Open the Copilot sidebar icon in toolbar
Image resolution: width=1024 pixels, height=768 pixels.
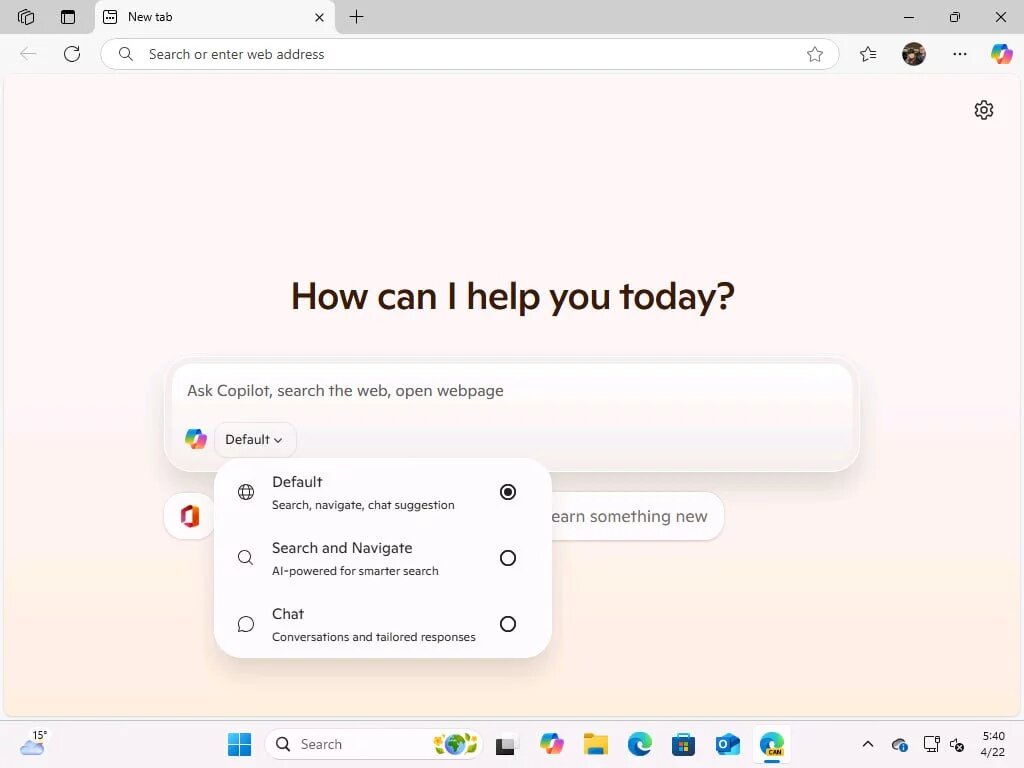click(1001, 54)
